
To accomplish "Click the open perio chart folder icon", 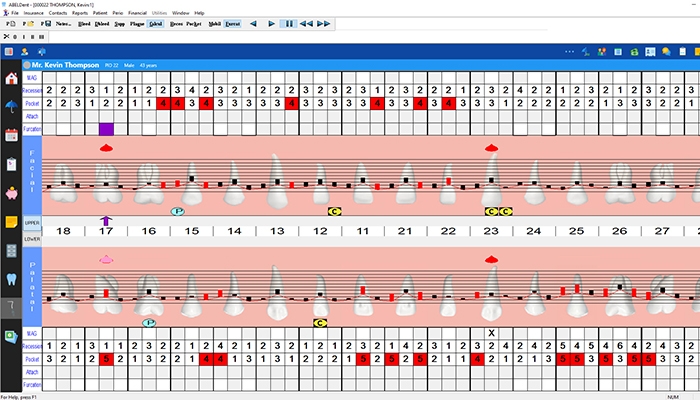I will pyautogui.click(x=28, y=24).
